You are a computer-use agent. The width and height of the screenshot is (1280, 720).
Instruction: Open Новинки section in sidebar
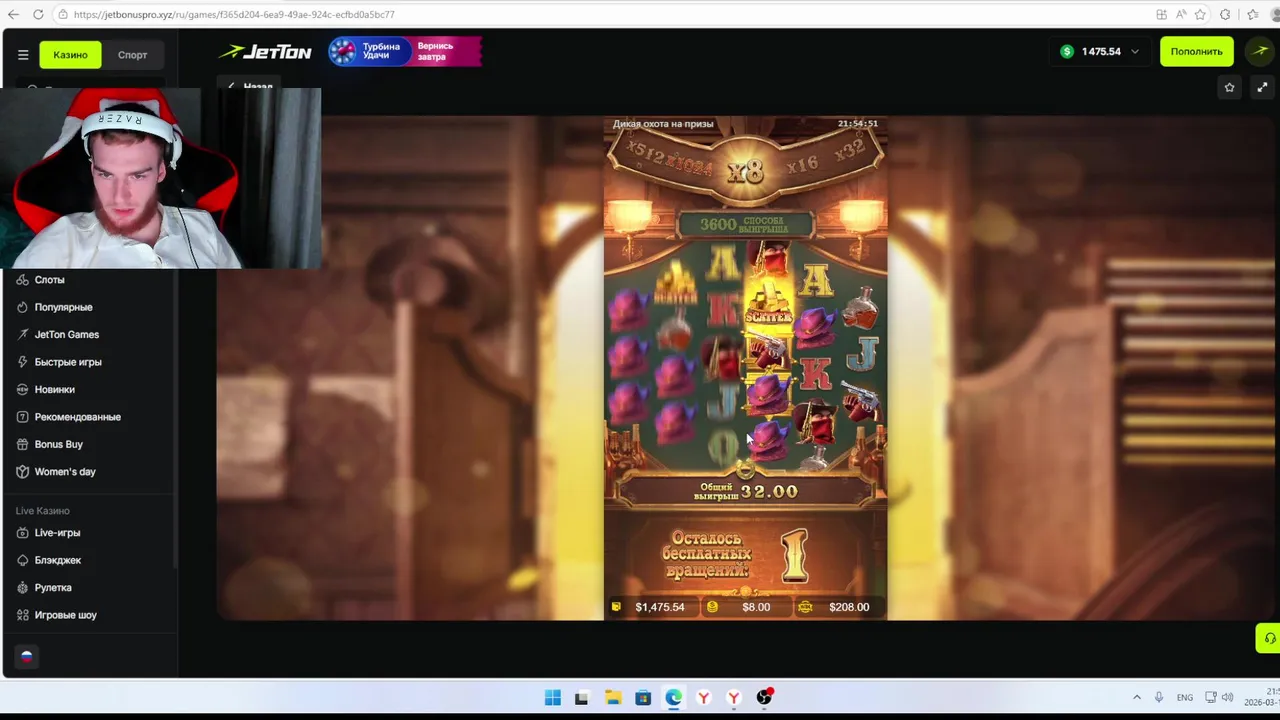pos(54,389)
